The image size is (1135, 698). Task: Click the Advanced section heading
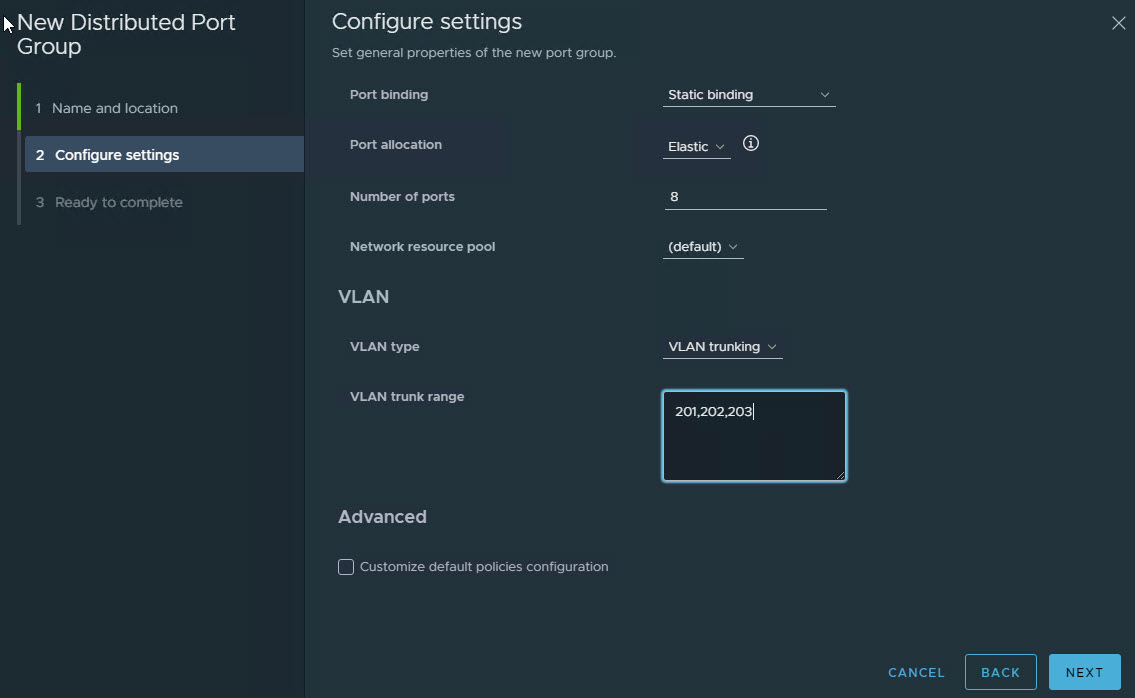coord(382,517)
